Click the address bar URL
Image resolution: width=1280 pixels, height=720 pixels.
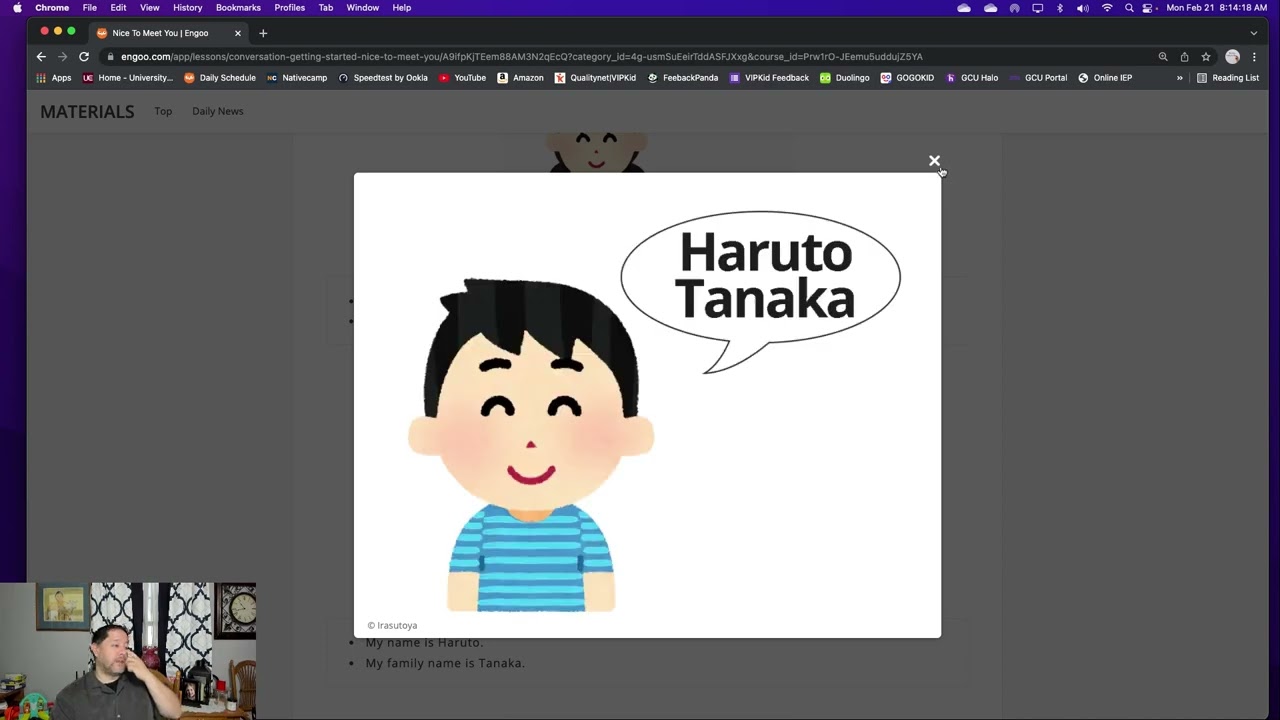click(521, 57)
